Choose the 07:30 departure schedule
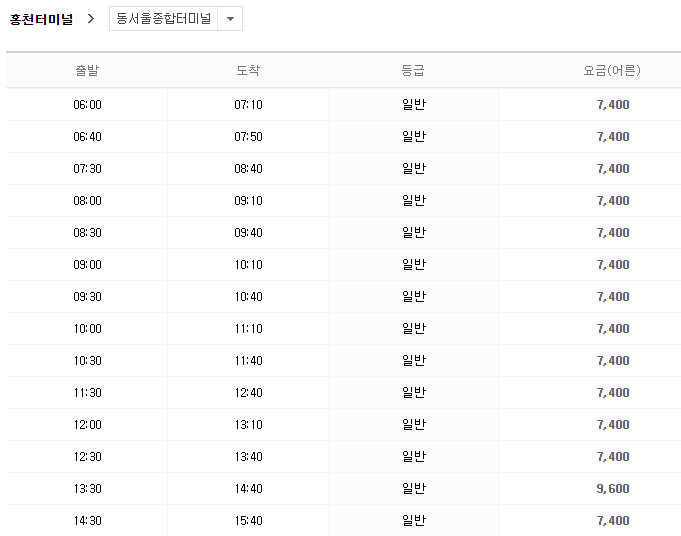The width and height of the screenshot is (681, 536). click(x=87, y=169)
